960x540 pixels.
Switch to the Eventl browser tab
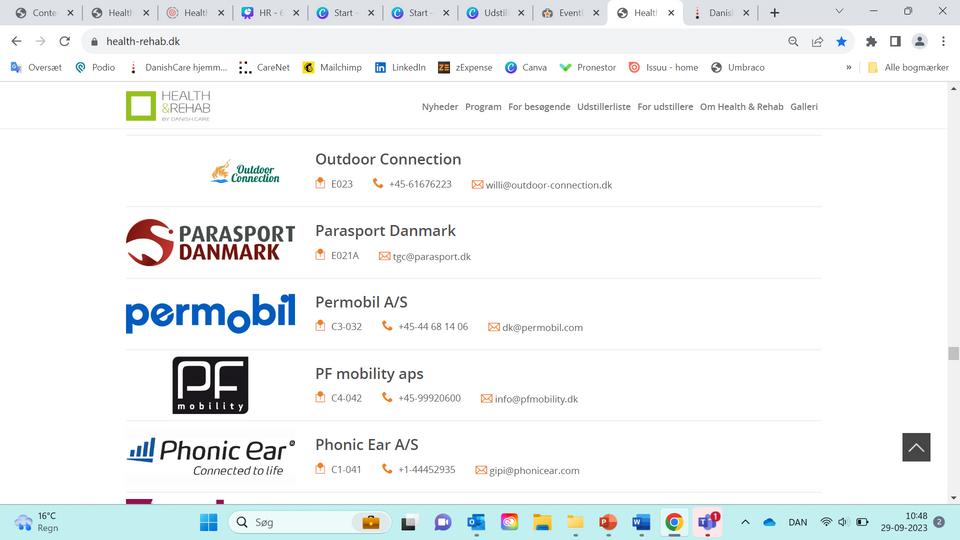click(569, 13)
